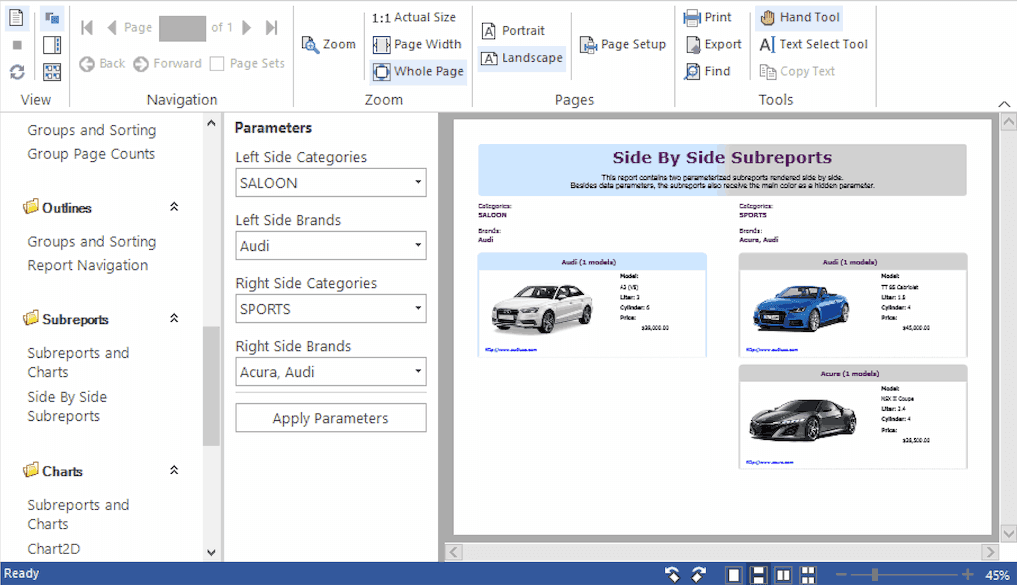Click the white Audi car image
This screenshot has width=1017, height=585.
click(x=542, y=309)
